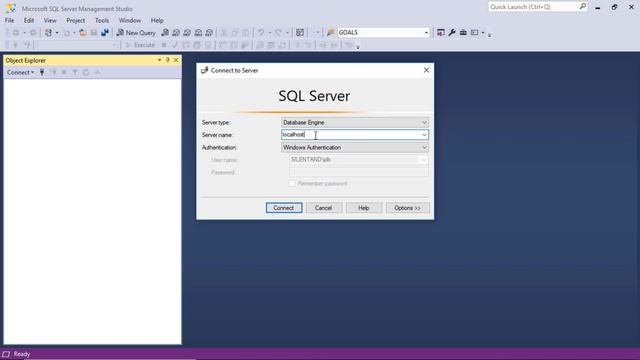Image resolution: width=640 pixels, height=360 pixels.
Task: Open the Undo history dropdown arrow
Action: pos(269,33)
